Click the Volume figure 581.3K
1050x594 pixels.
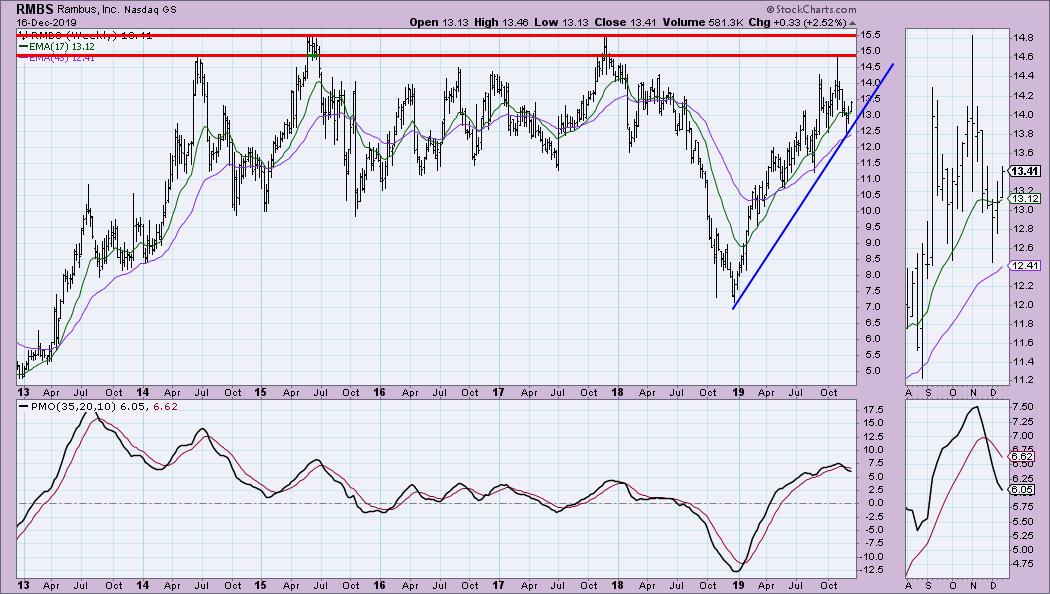click(x=726, y=22)
